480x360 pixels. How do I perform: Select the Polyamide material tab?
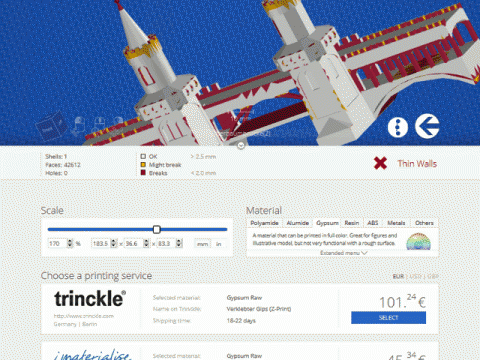point(264,223)
